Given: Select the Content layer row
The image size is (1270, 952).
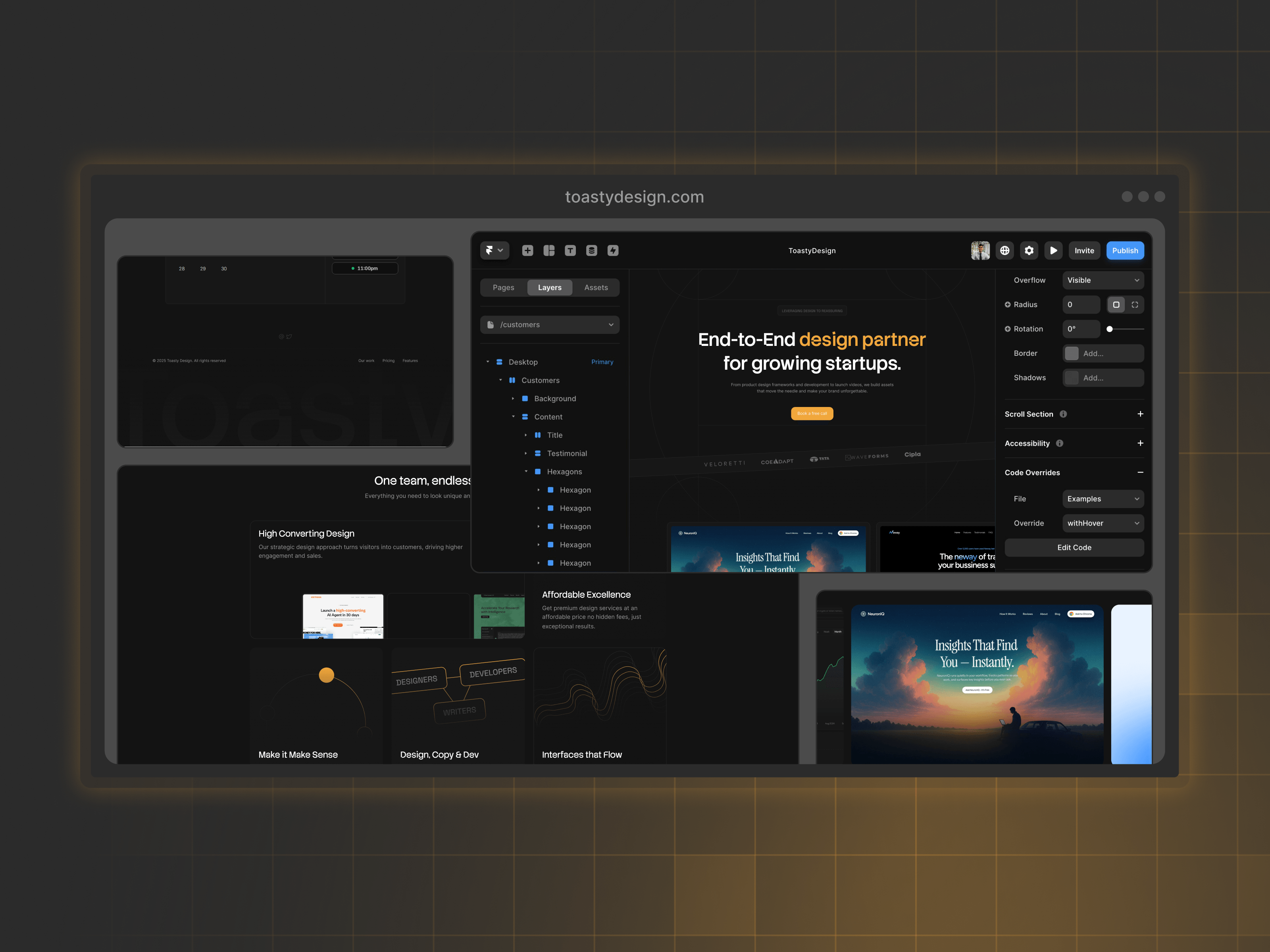Looking at the screenshot, I should (x=549, y=417).
